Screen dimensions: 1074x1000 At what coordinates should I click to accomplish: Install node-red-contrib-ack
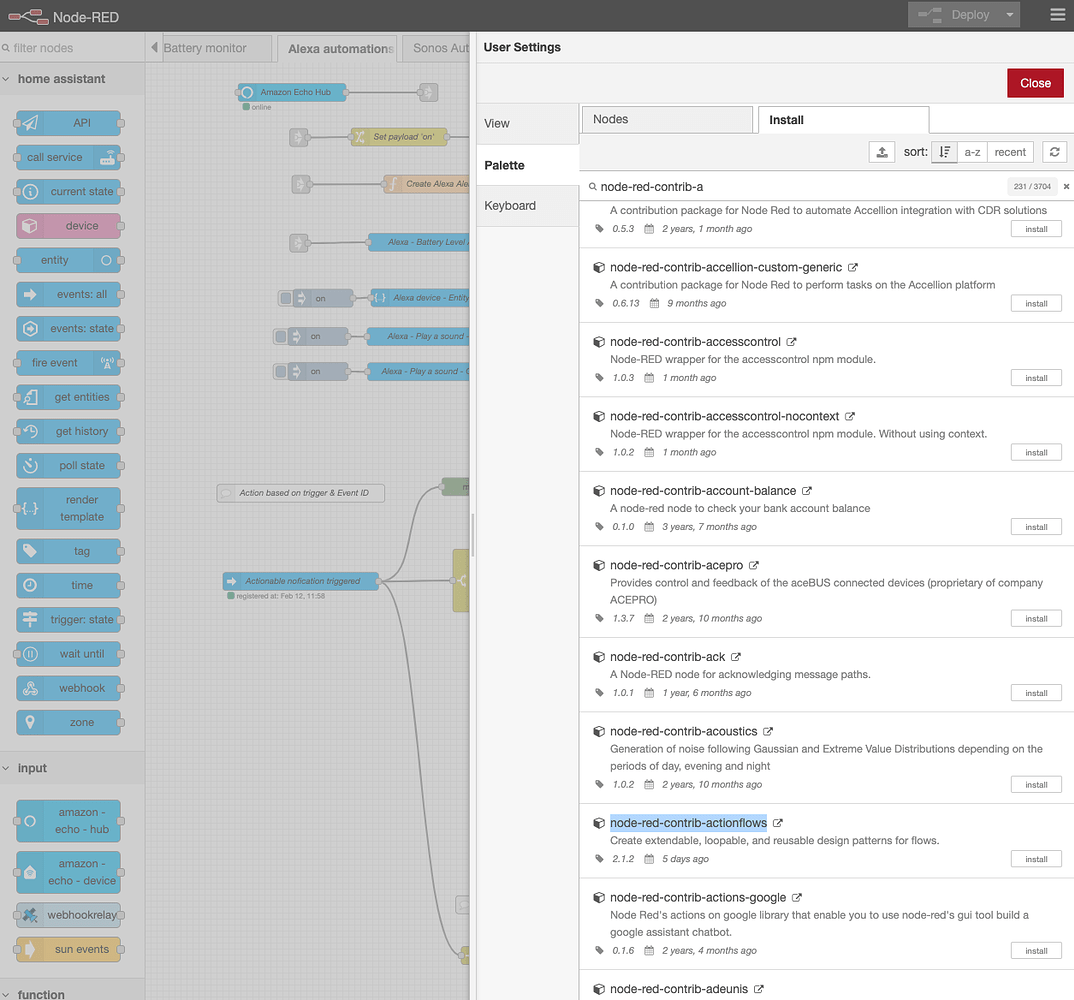tap(1036, 693)
